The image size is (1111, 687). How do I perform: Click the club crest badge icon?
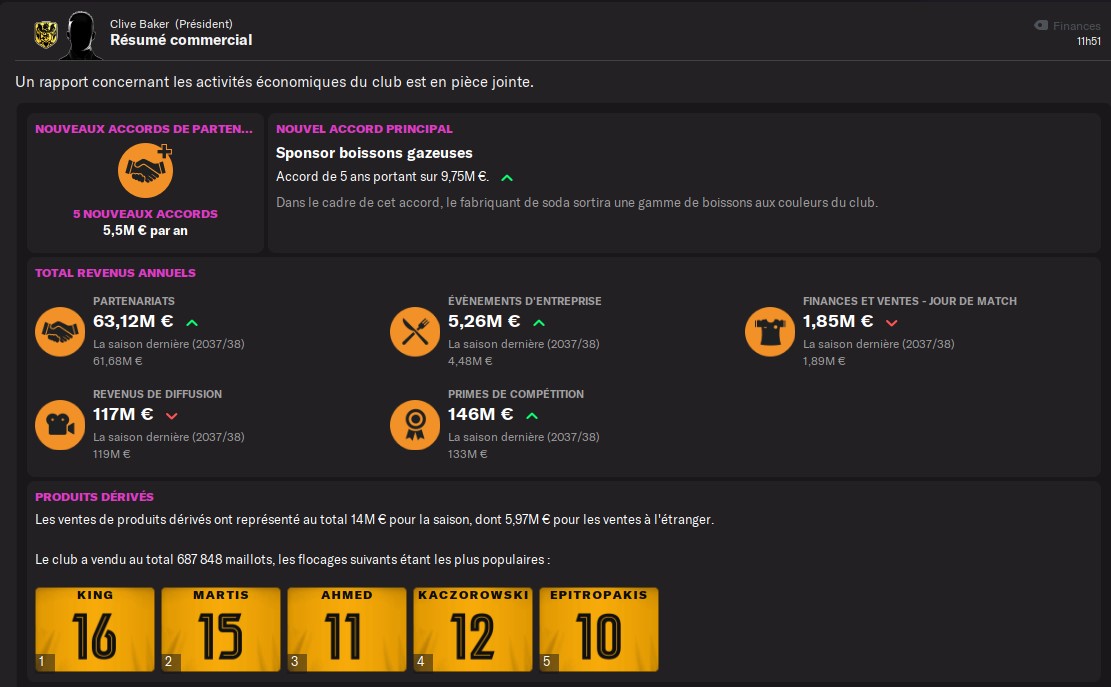point(46,34)
